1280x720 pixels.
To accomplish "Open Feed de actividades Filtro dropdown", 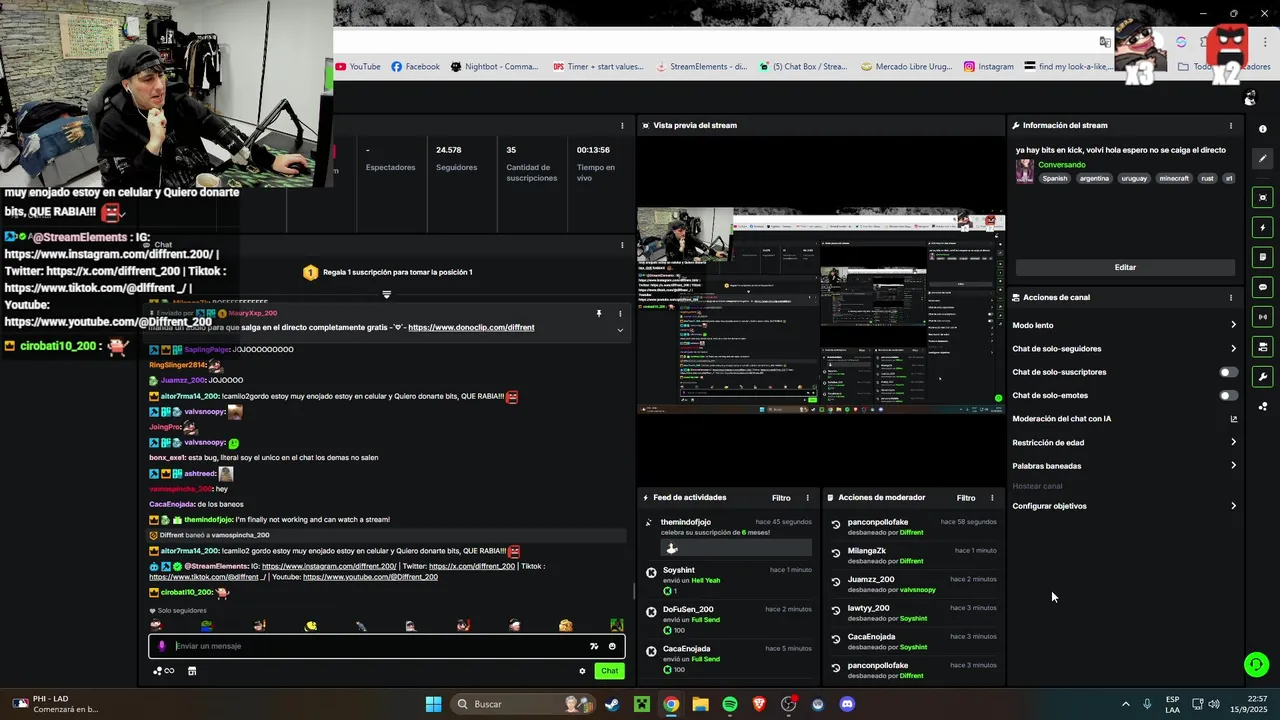I will (x=781, y=497).
